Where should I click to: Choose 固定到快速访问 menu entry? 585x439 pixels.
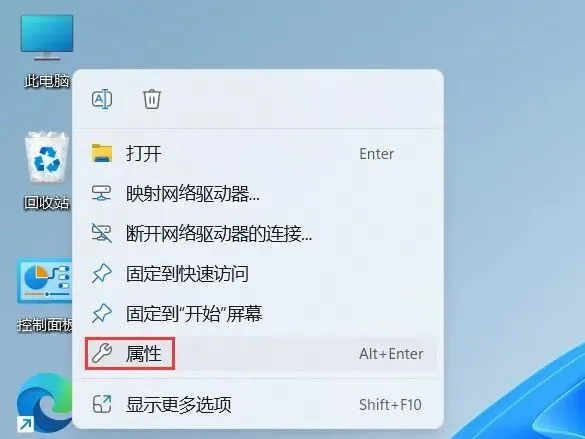(257, 274)
